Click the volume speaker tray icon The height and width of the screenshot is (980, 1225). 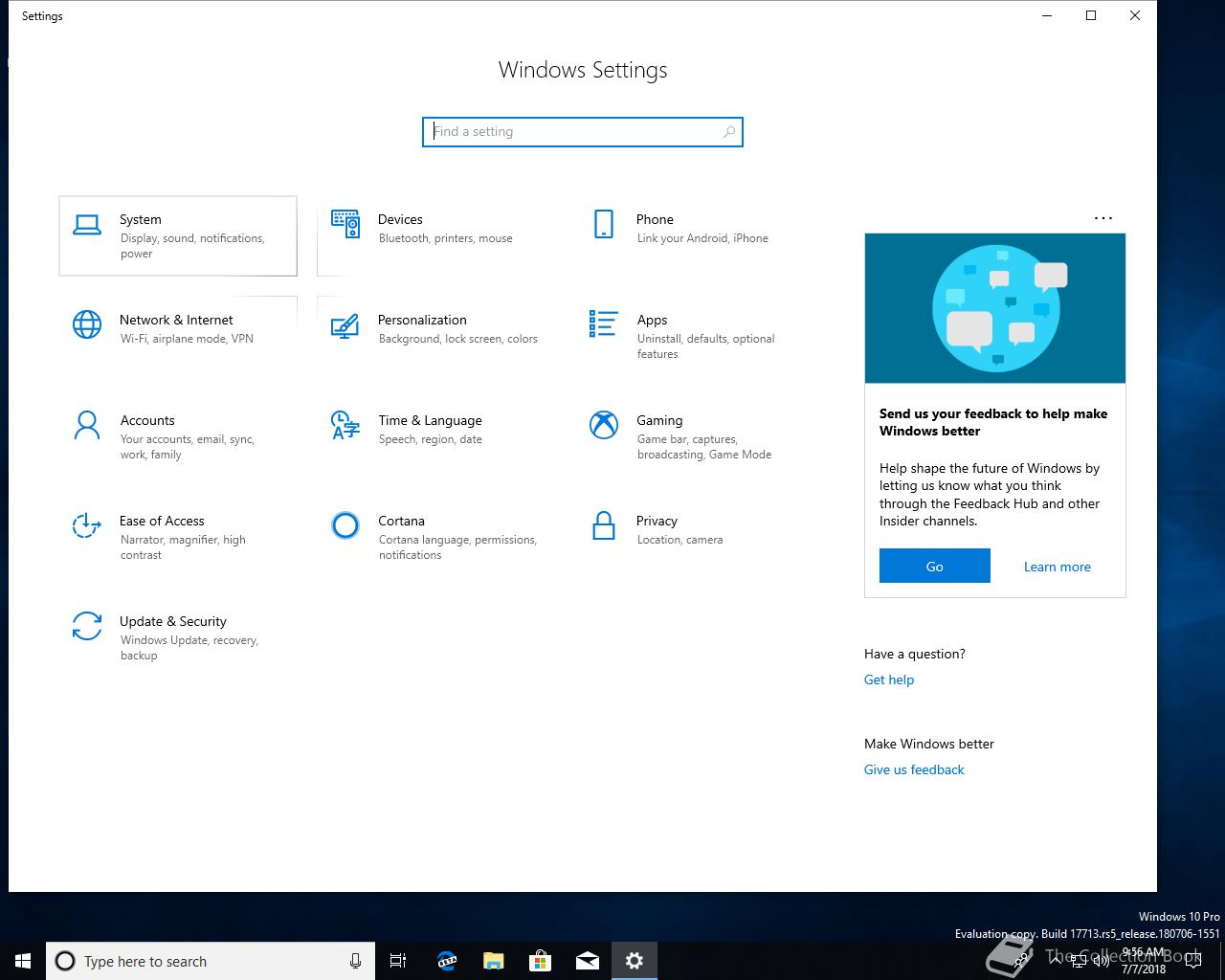pos(1101,961)
